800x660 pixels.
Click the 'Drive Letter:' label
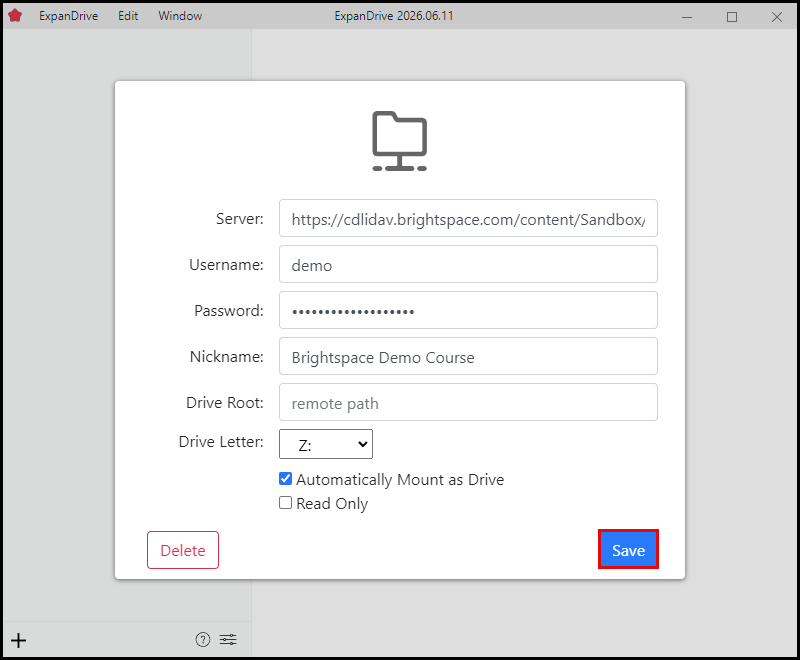point(221,442)
